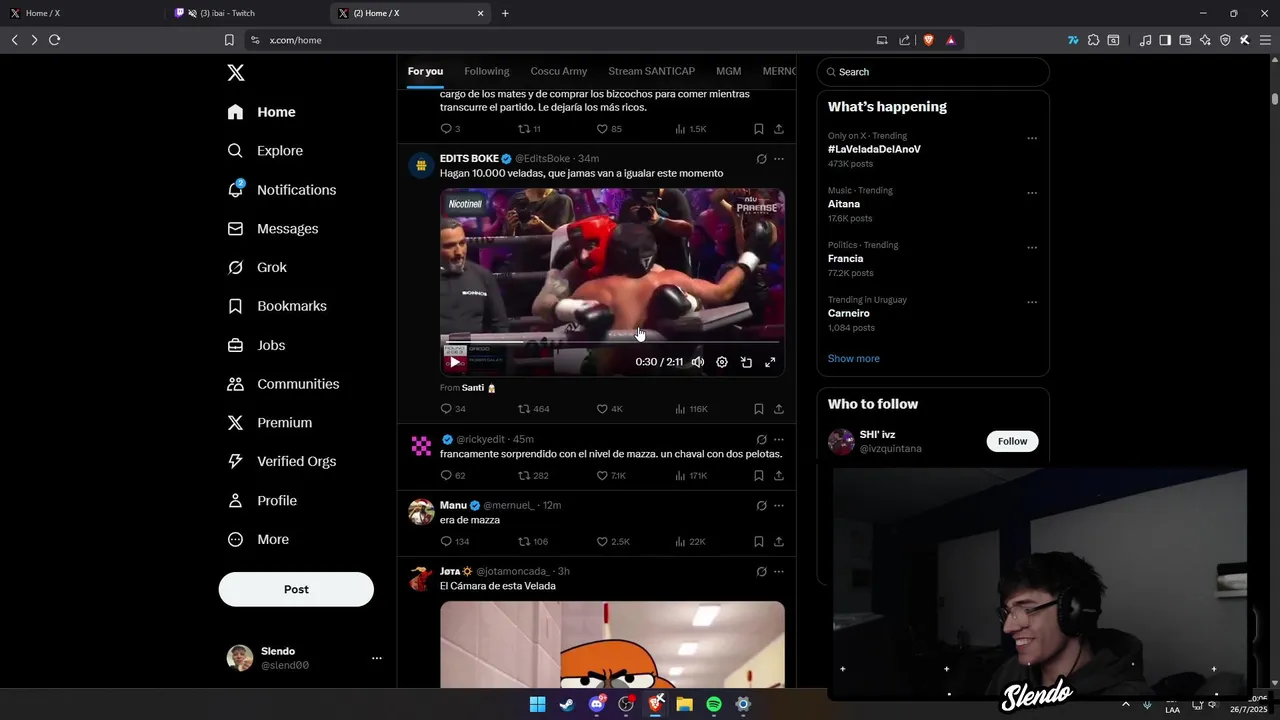1280x720 pixels.
Task: Follow SHI' ivz account
Action: (1012, 441)
